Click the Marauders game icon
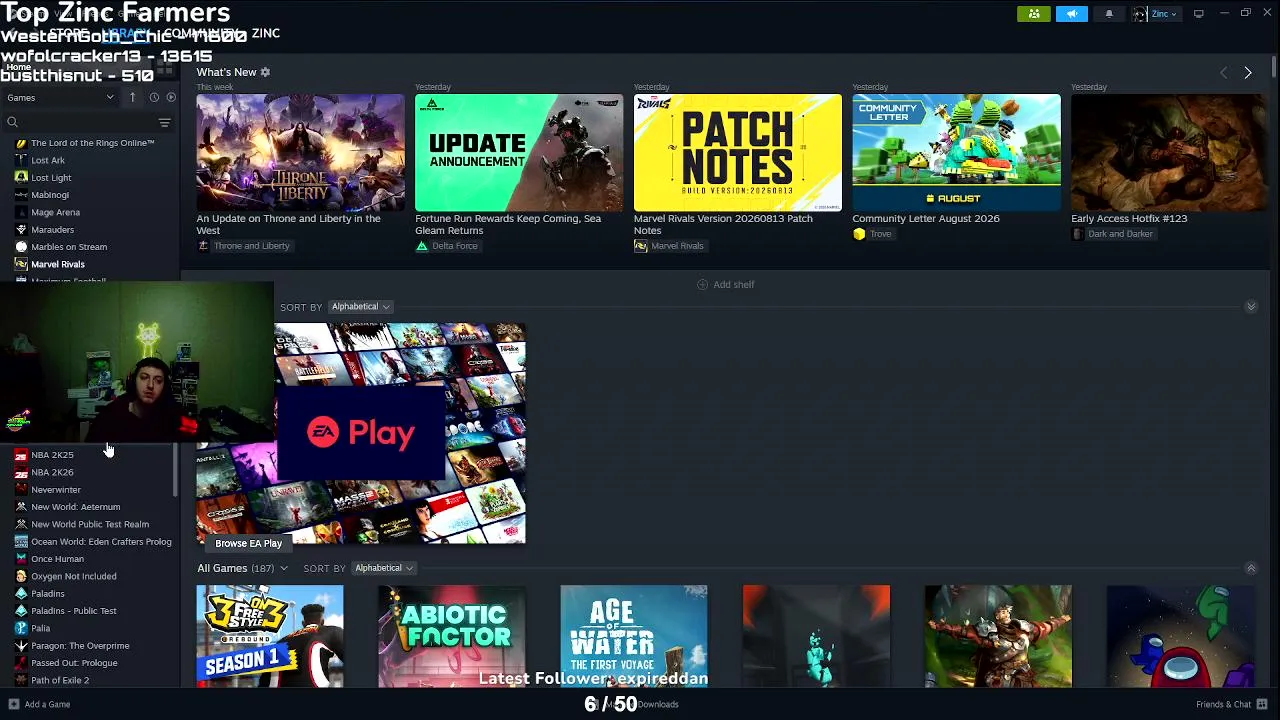 pyautogui.click(x=21, y=229)
